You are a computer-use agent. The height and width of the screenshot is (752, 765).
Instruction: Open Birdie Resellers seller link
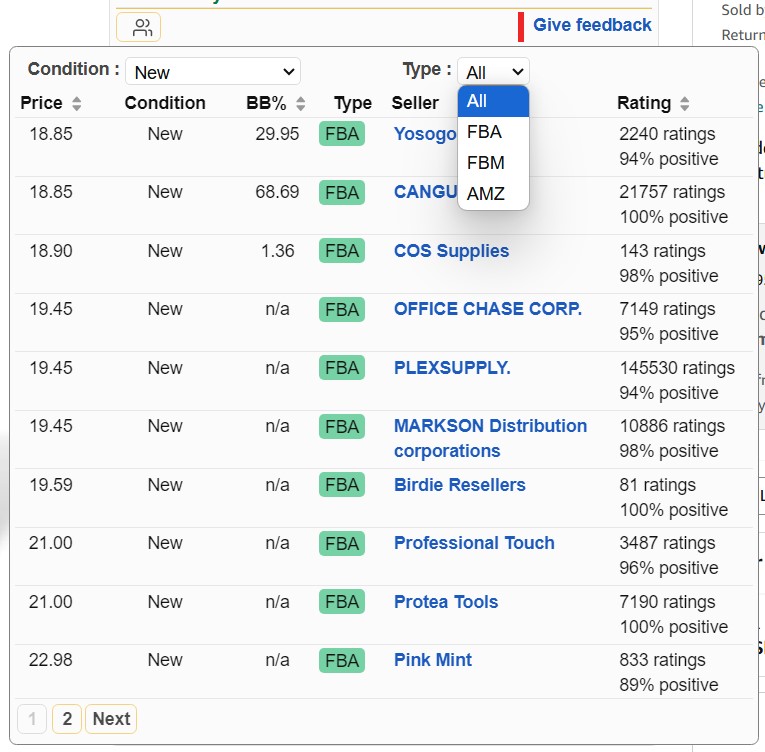(x=460, y=485)
